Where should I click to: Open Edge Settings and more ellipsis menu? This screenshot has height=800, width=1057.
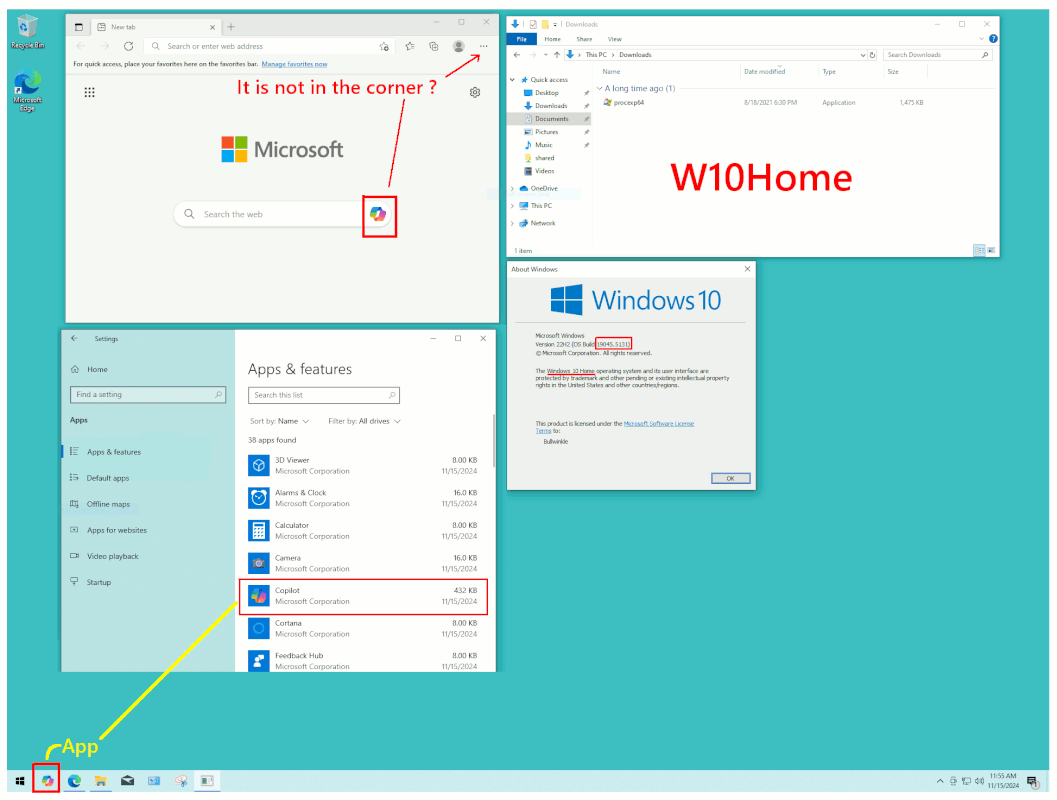click(x=483, y=47)
